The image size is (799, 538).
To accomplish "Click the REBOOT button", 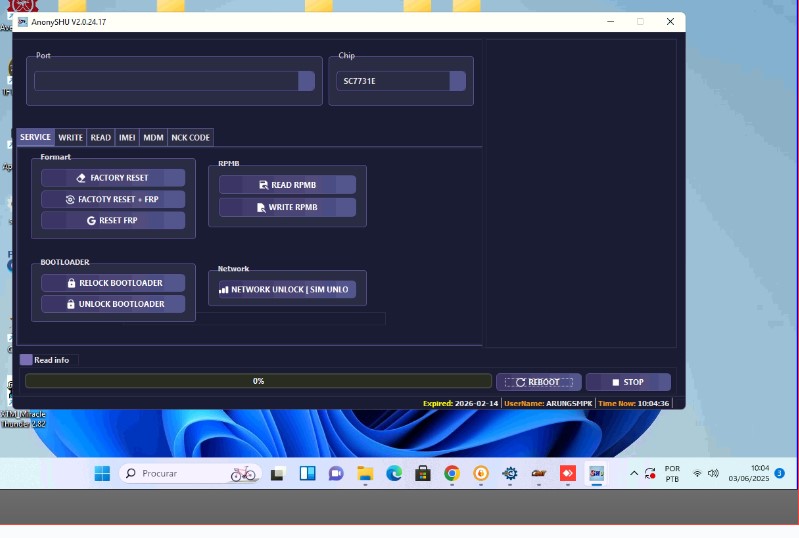I will click(539, 382).
